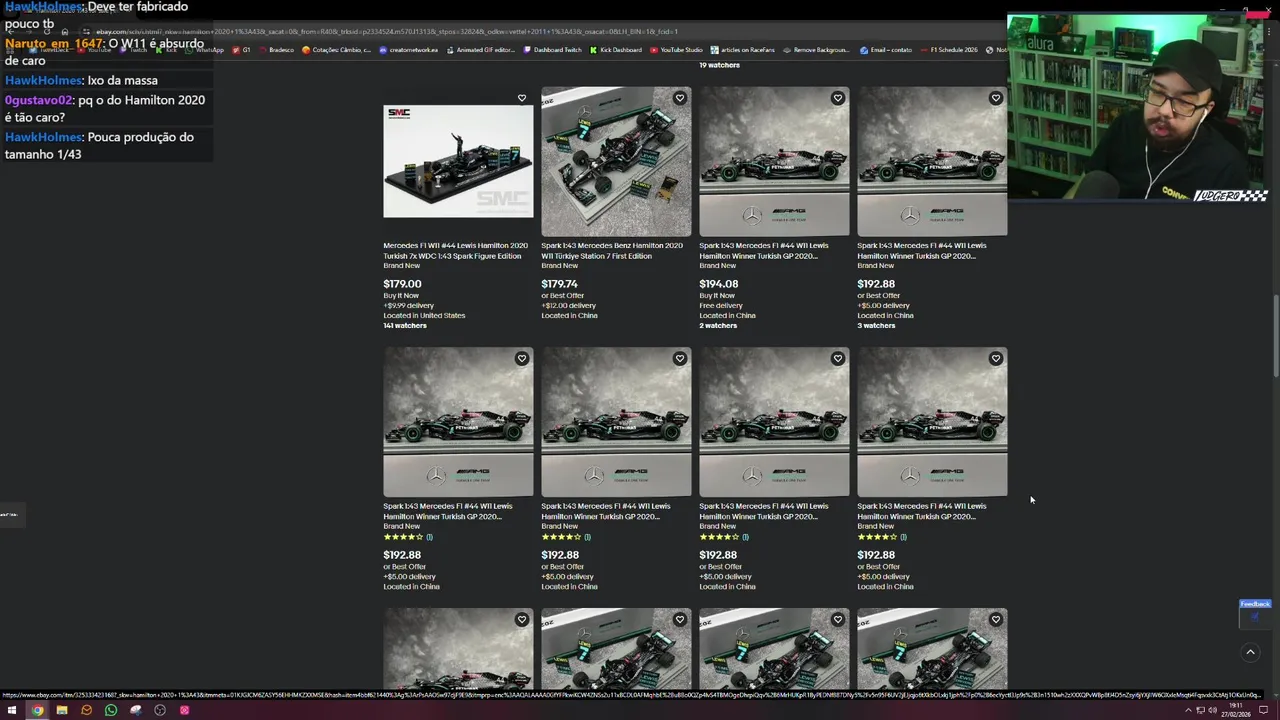Open the Mercedes F1 W11 Turkish 7x WDC listing title
The height and width of the screenshot is (720, 1280).
point(455,251)
